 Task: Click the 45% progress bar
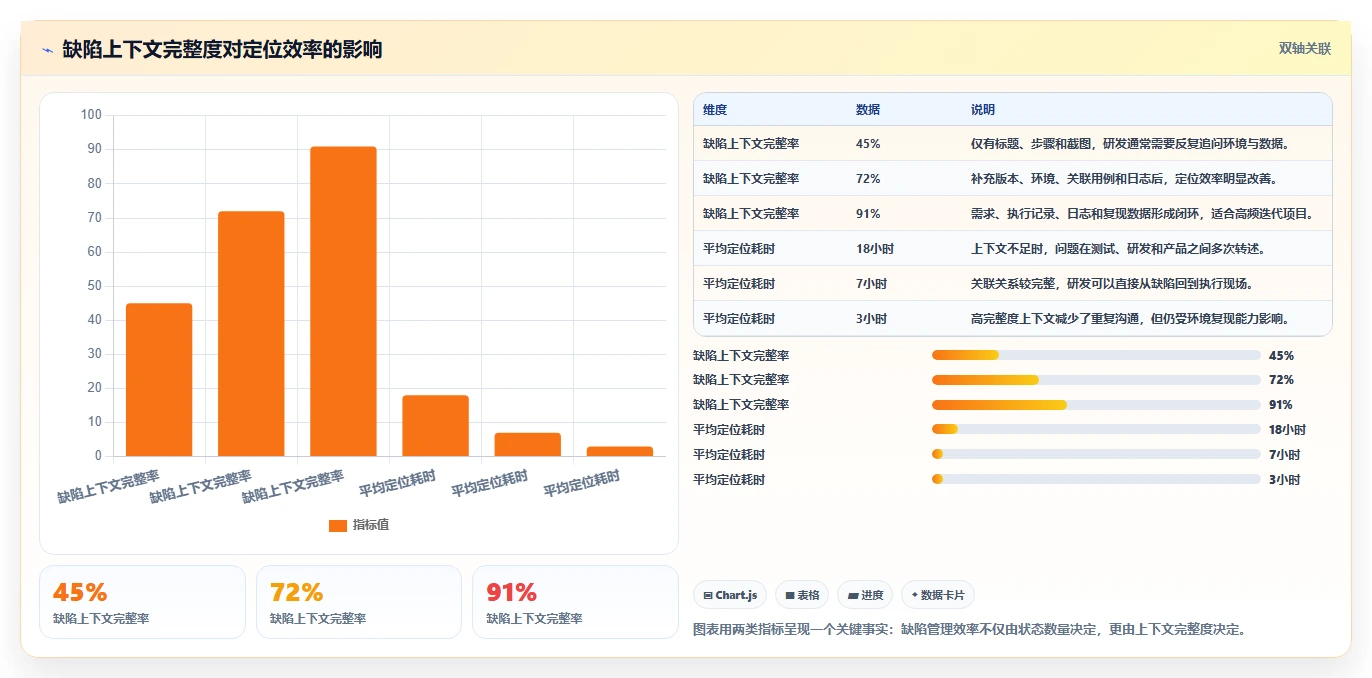tap(1096, 355)
